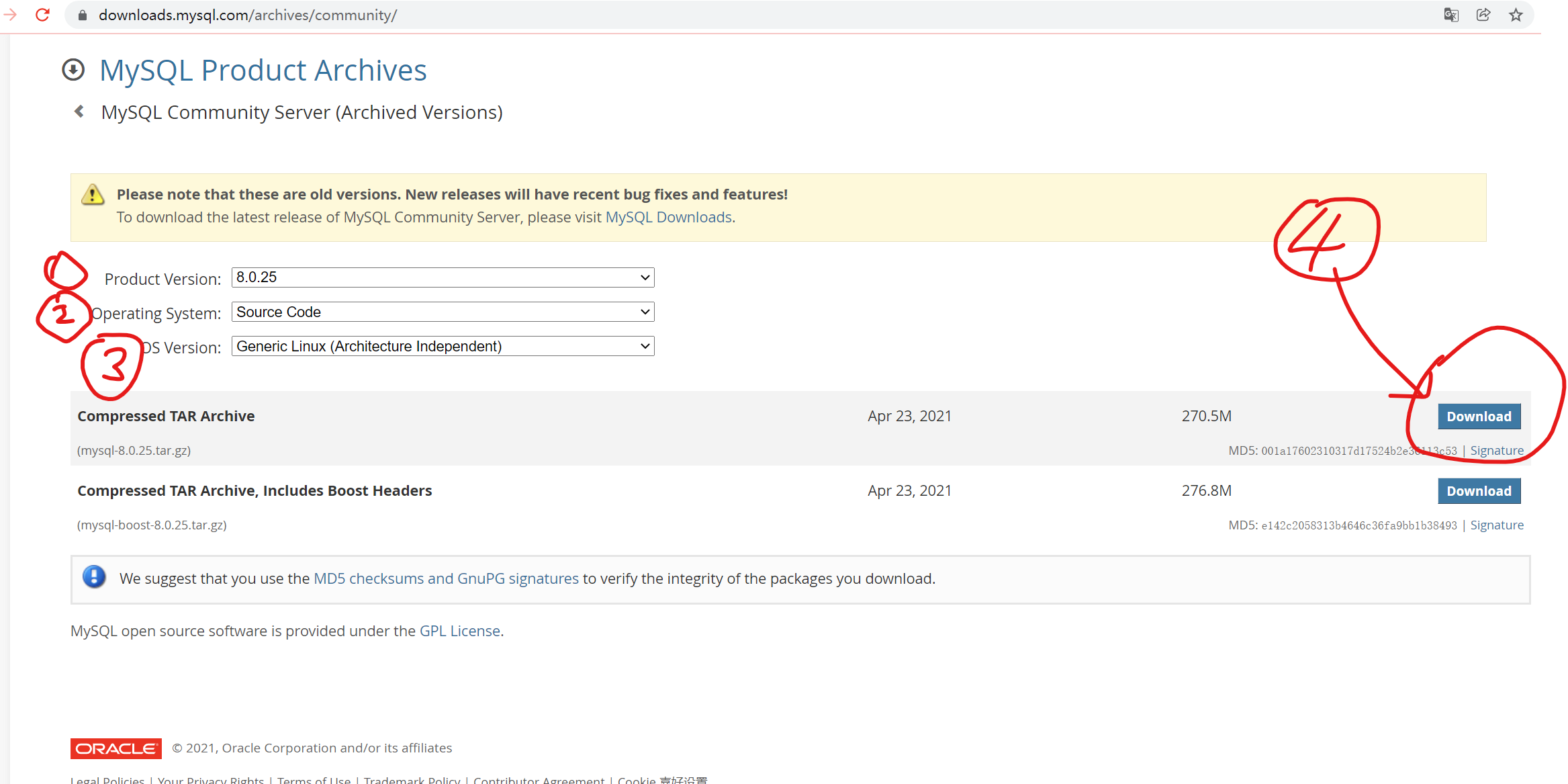Click the (mysql-8.0.25.tar.gz) filename text
The height and width of the screenshot is (784, 1568).
point(134,451)
